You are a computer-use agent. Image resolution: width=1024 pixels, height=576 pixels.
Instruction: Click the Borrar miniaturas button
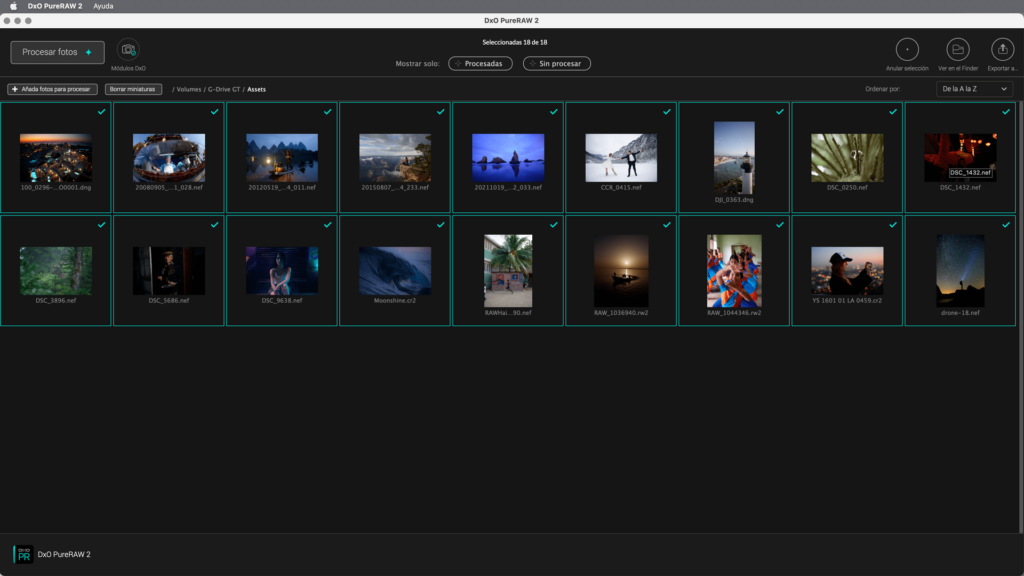click(x=133, y=89)
